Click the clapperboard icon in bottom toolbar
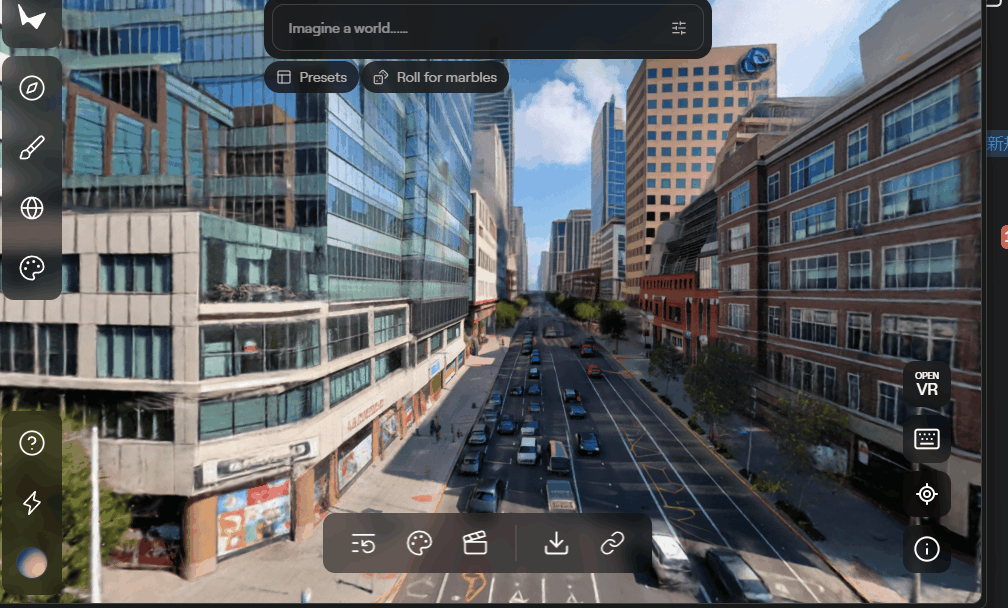This screenshot has height=608, width=1008. pos(475,543)
